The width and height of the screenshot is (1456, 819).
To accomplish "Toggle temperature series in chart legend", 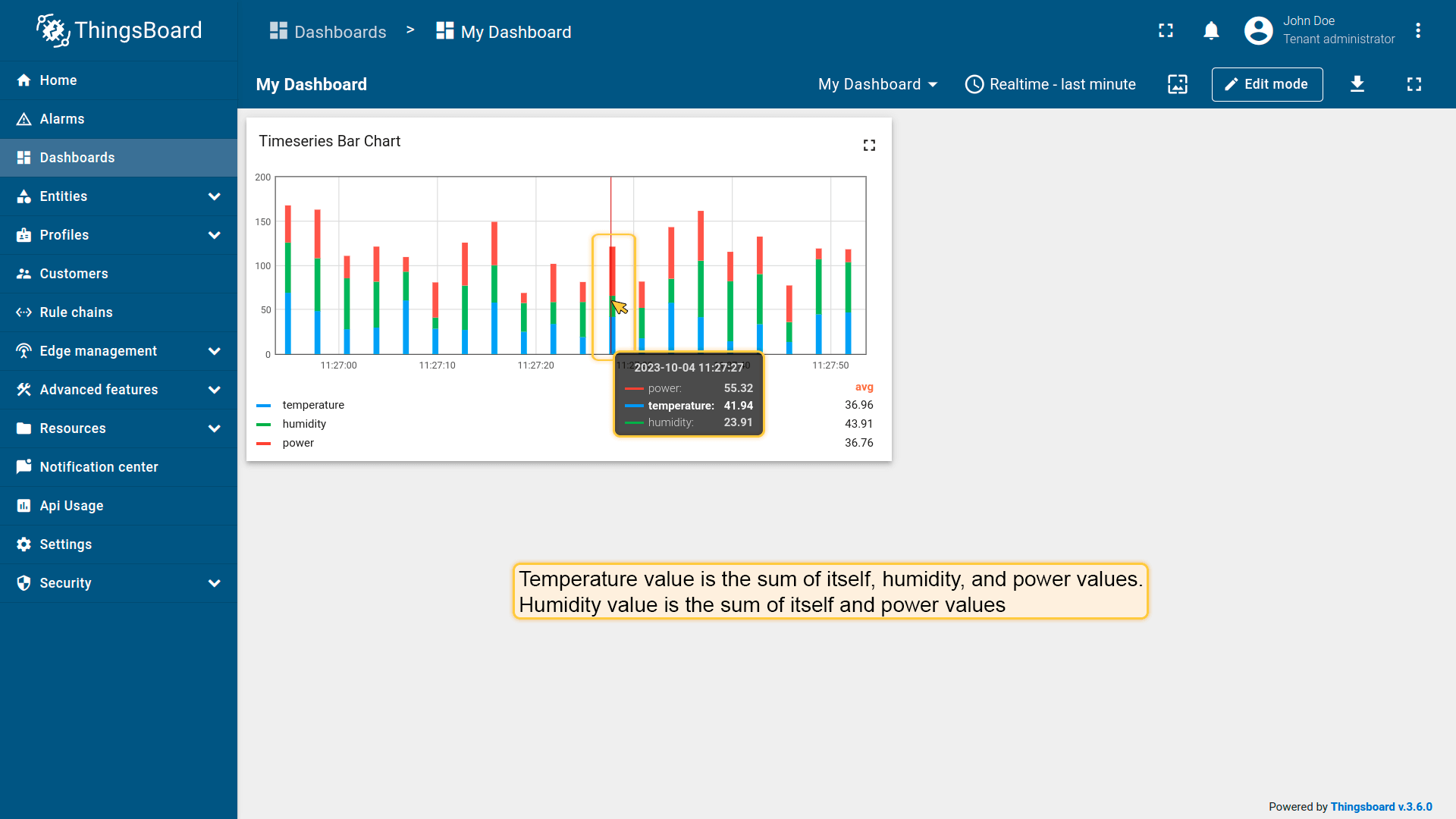I will pos(312,405).
